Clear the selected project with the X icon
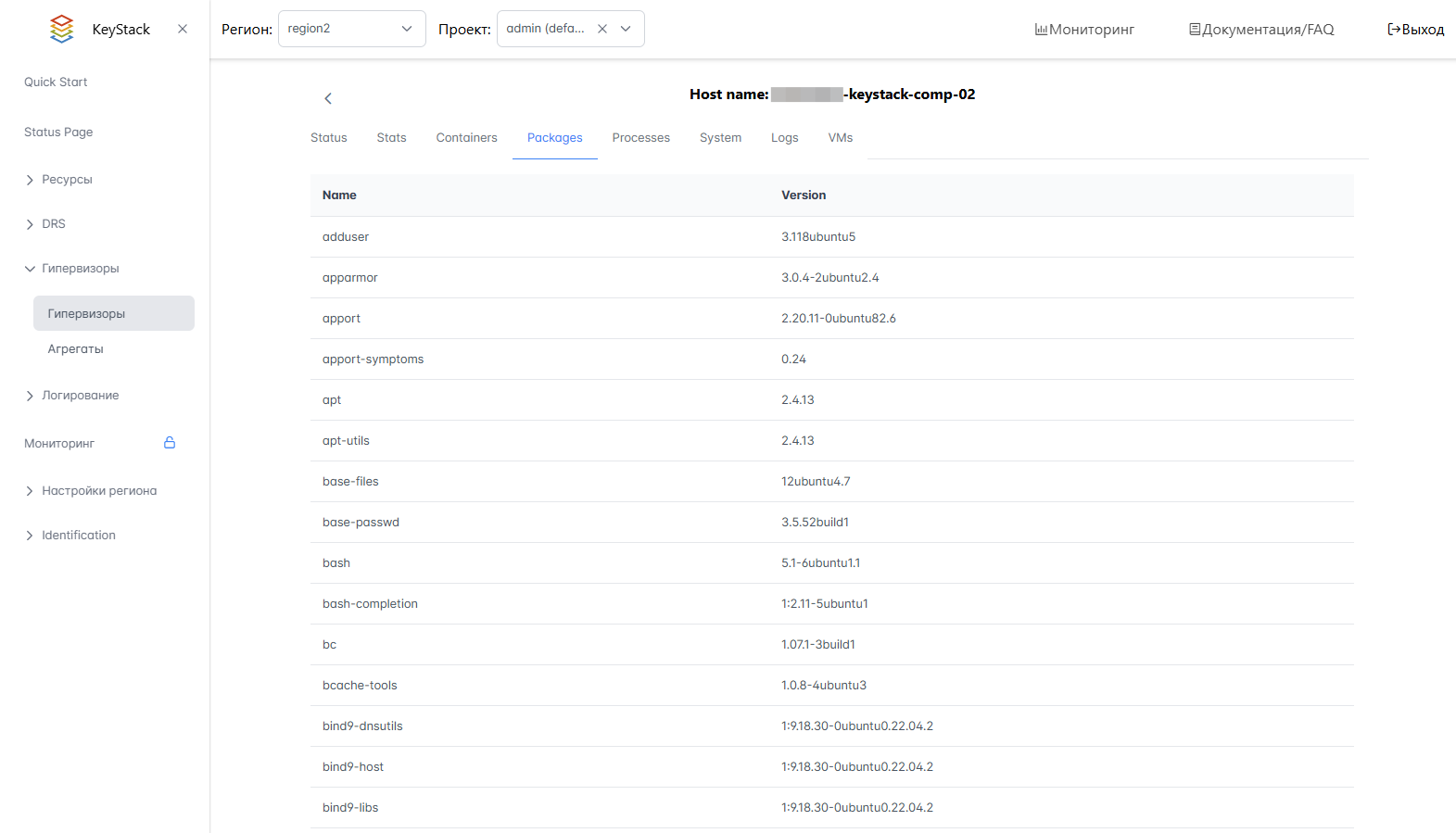This screenshot has height=833, width=1456. (x=602, y=29)
